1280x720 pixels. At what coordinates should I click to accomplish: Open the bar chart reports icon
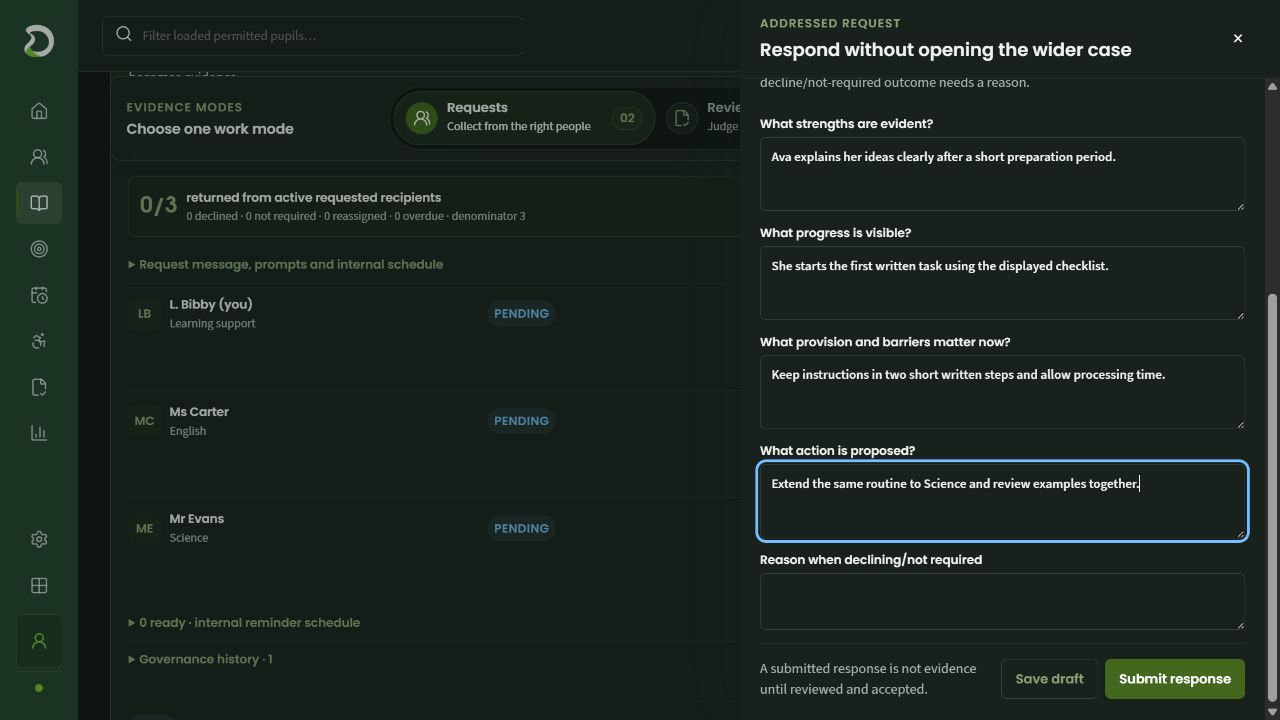39,433
